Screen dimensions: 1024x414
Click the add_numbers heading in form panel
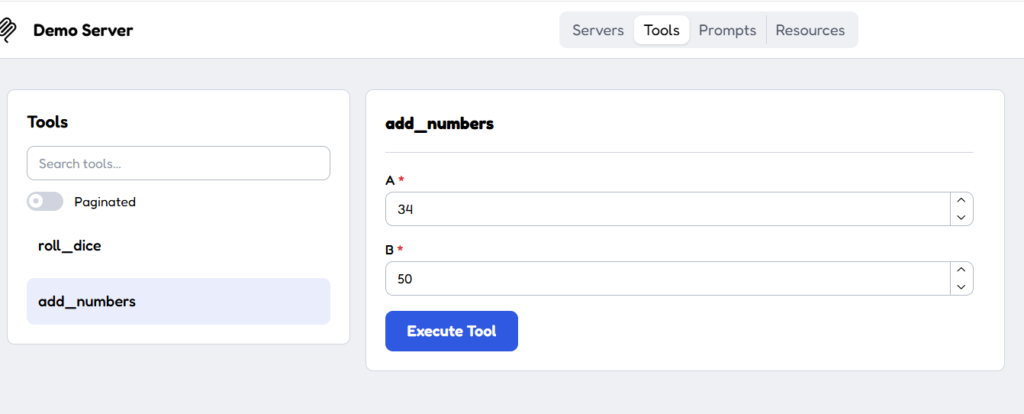click(x=440, y=123)
